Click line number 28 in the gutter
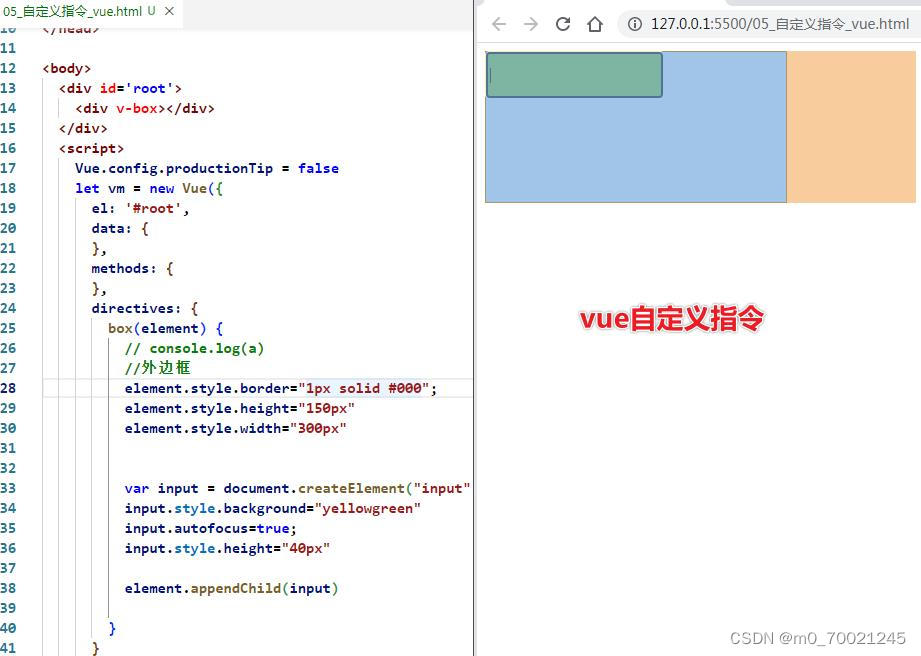This screenshot has width=921, height=656. [8, 388]
